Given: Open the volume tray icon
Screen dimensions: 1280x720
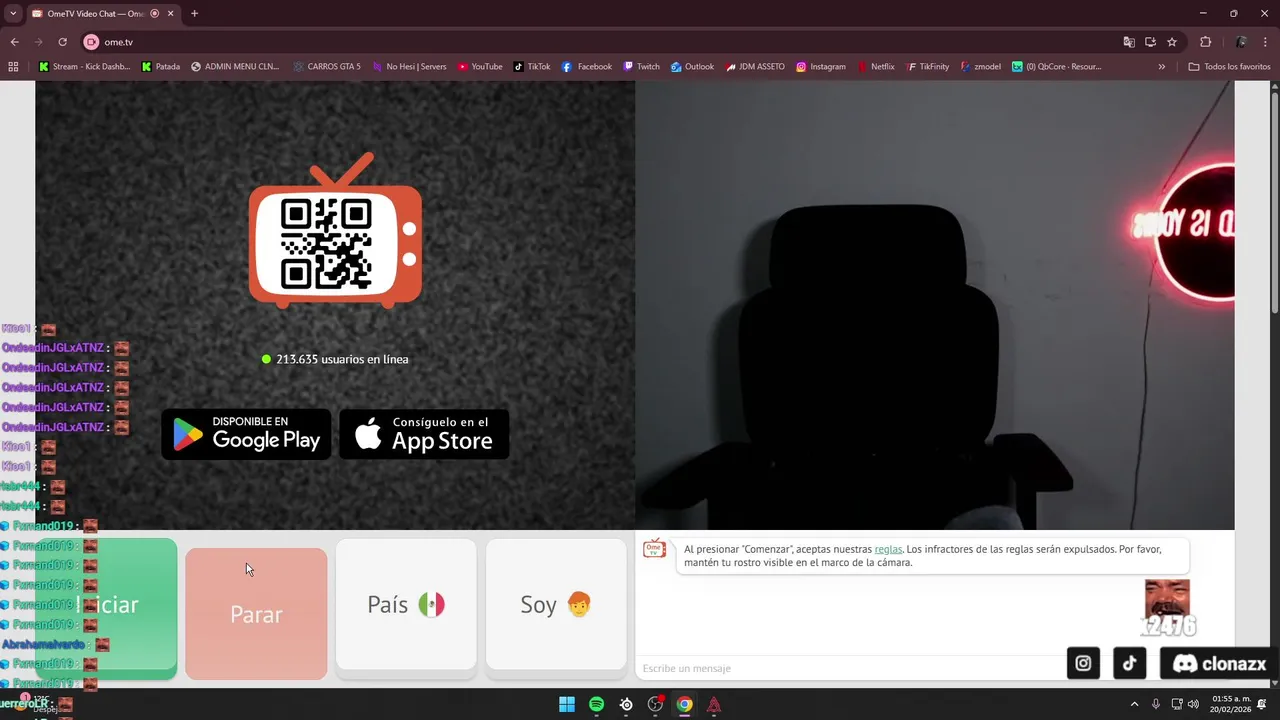Looking at the screenshot, I should tap(1193, 704).
